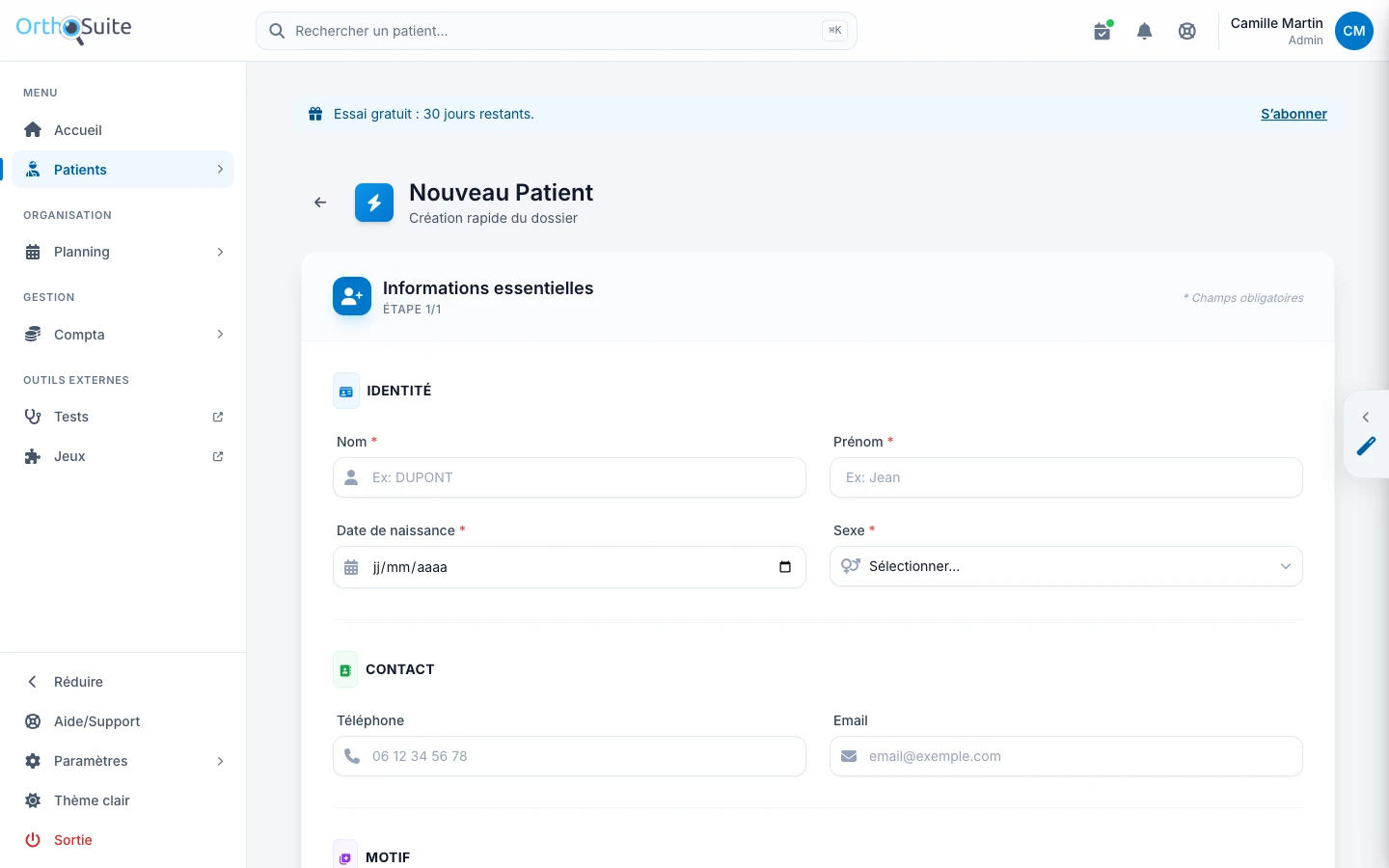Viewport: 1389px width, 868px height.
Task: Click the Identité card icon
Action: (346, 391)
